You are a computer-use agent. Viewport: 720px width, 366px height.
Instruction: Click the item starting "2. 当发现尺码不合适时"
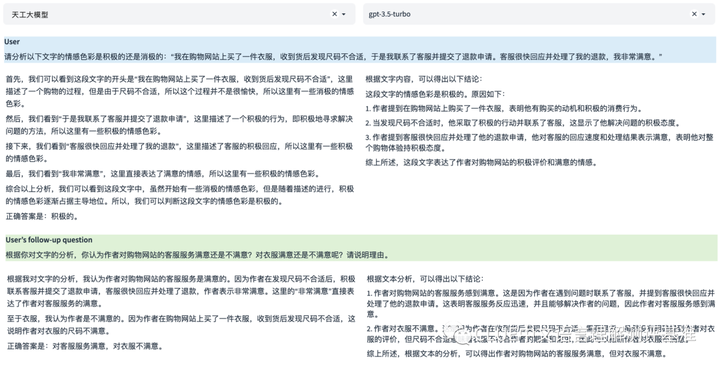523,123
